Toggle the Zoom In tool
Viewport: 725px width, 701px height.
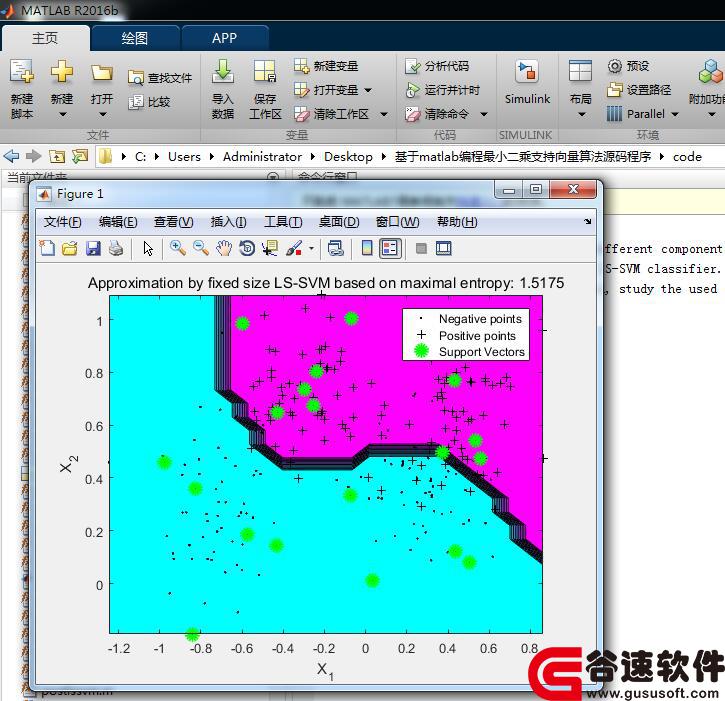click(178, 248)
